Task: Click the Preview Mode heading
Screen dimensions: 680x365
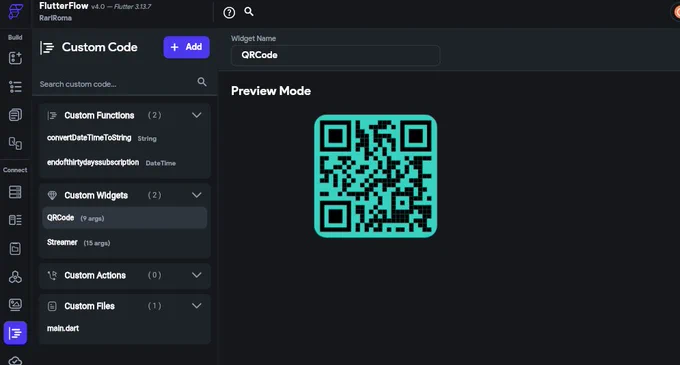Action: pyautogui.click(x=271, y=91)
